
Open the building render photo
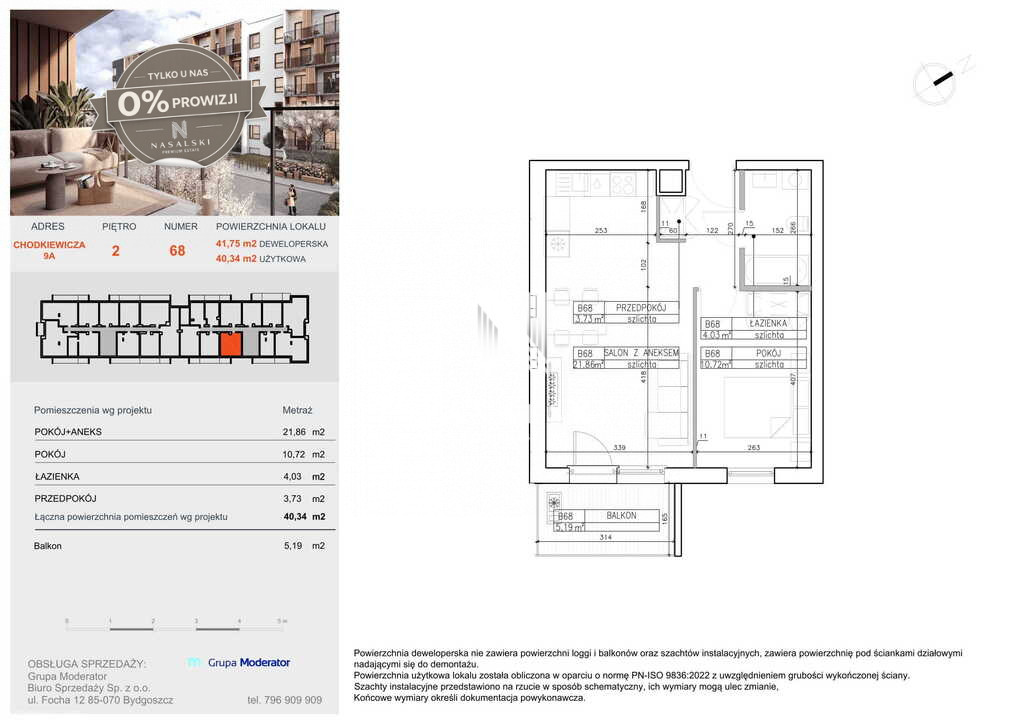coord(174,112)
